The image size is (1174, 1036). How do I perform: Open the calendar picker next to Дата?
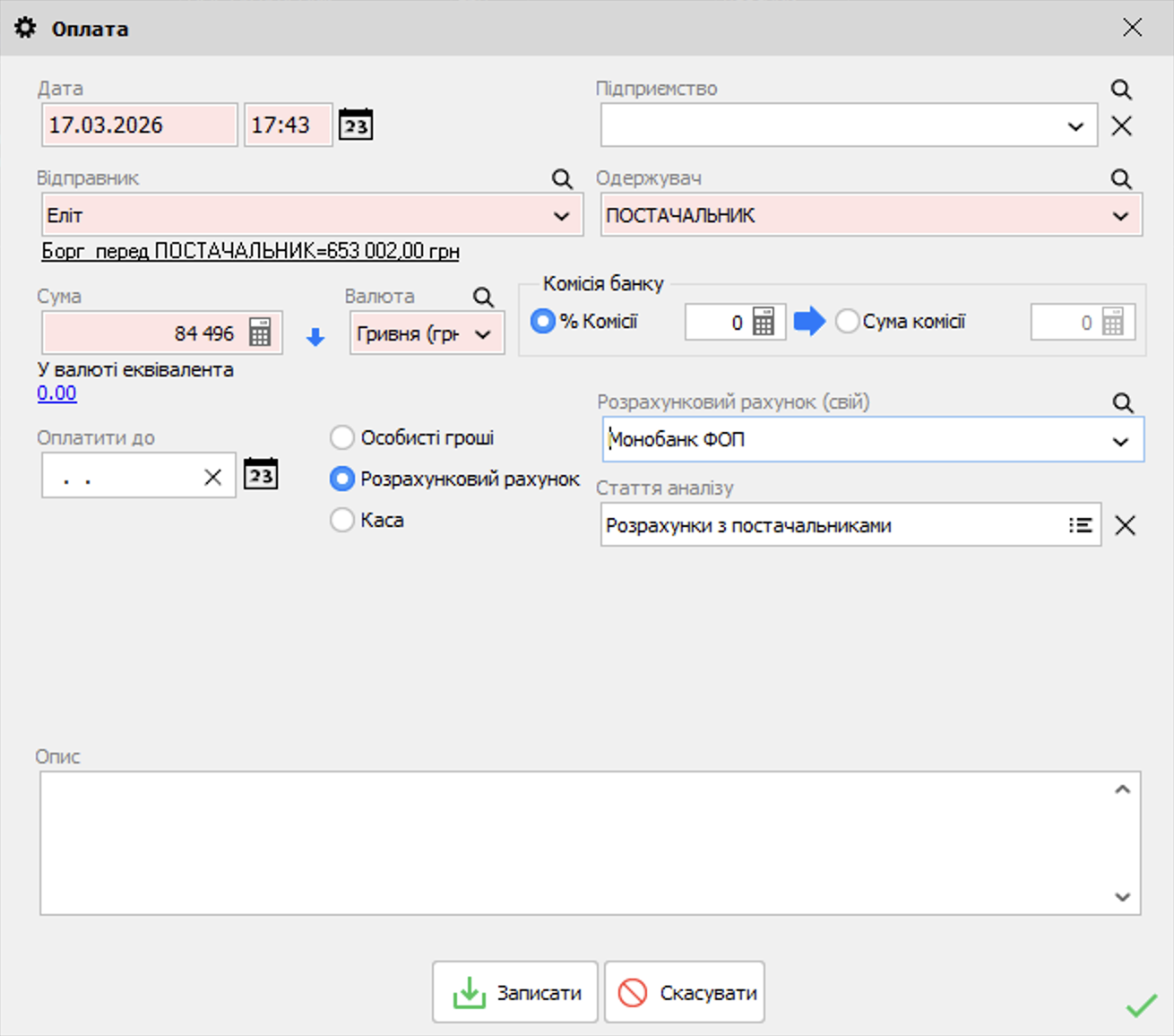(356, 125)
